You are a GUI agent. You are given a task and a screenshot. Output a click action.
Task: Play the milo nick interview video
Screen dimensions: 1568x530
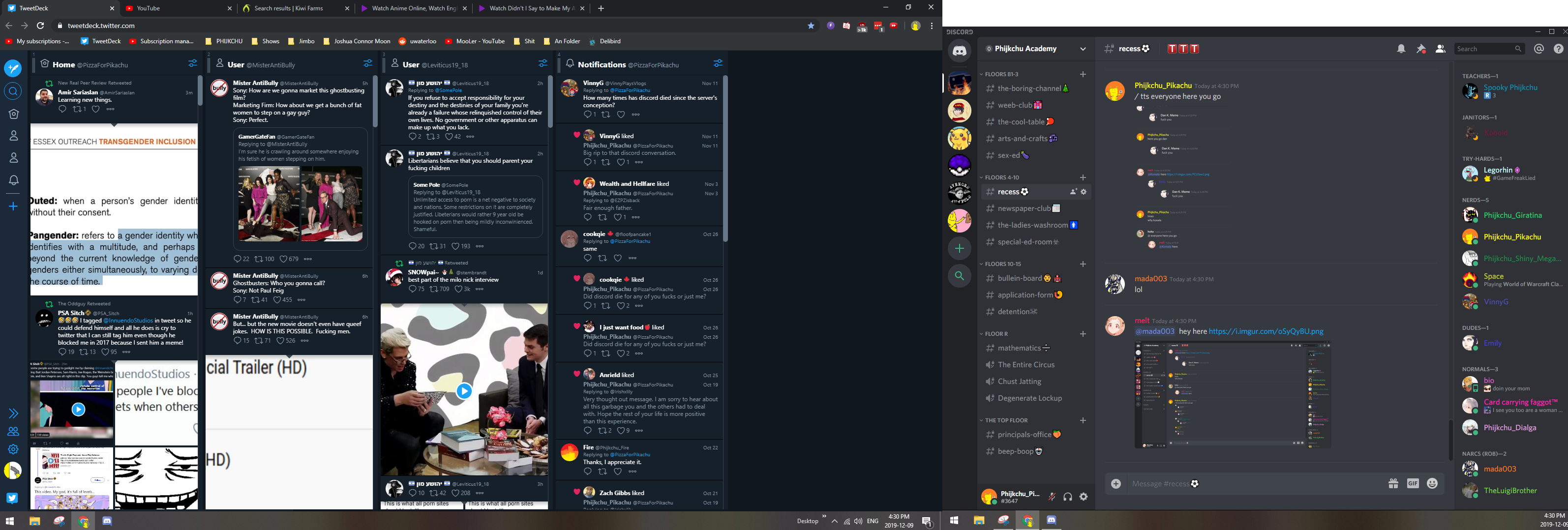tap(464, 391)
